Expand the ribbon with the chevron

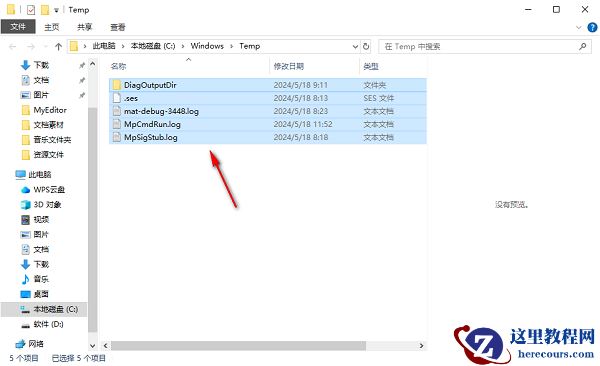(579, 27)
